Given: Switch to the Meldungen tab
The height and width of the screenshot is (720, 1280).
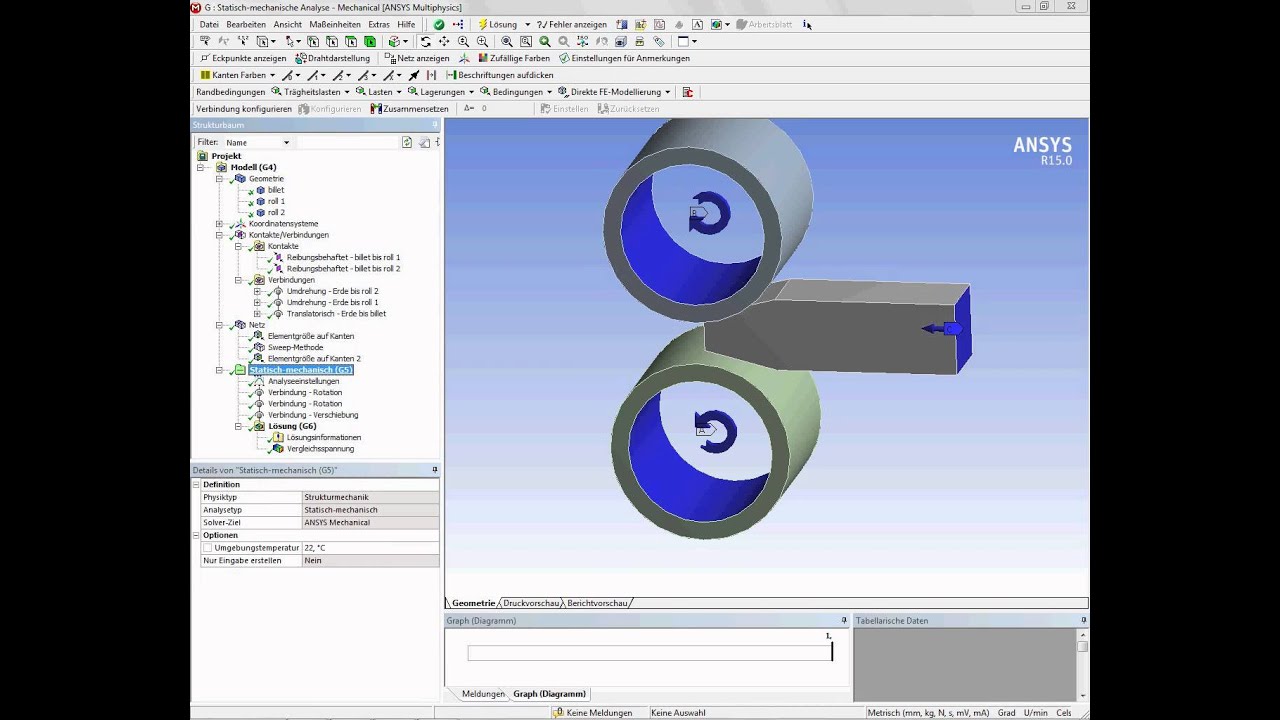Looking at the screenshot, I should pos(483,694).
